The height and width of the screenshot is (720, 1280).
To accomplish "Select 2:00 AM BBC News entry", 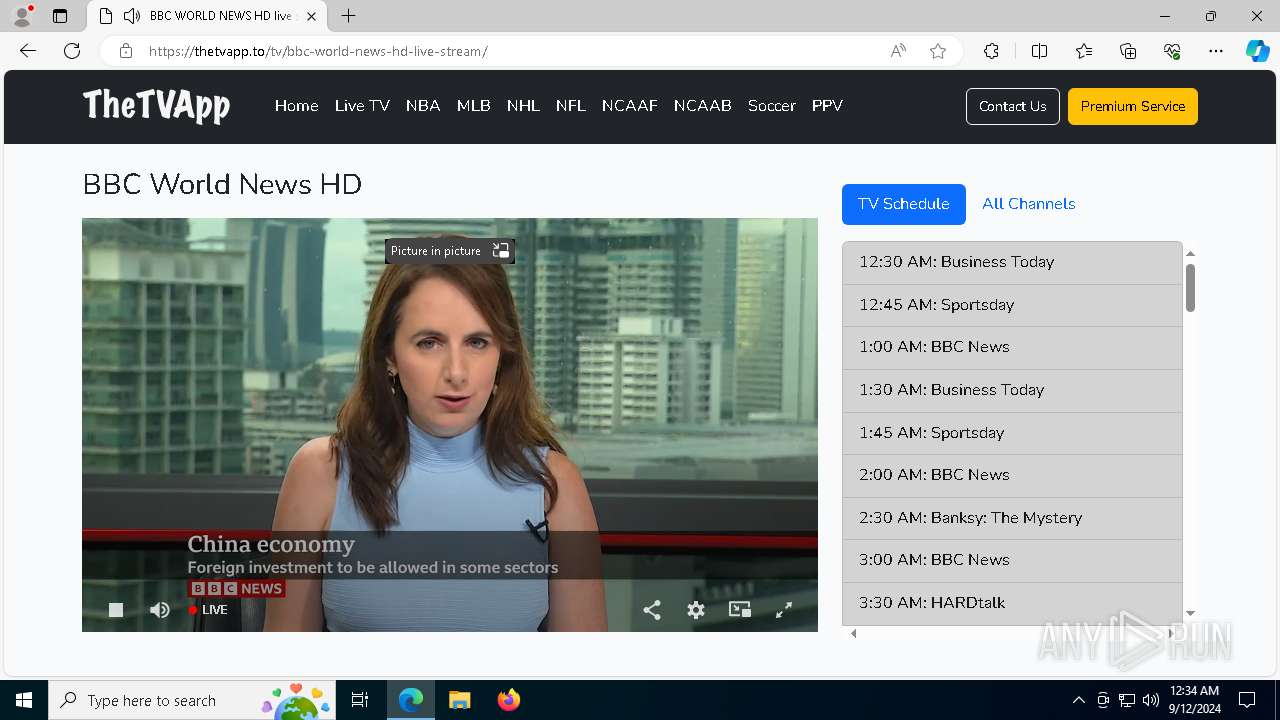I will click(1012, 475).
